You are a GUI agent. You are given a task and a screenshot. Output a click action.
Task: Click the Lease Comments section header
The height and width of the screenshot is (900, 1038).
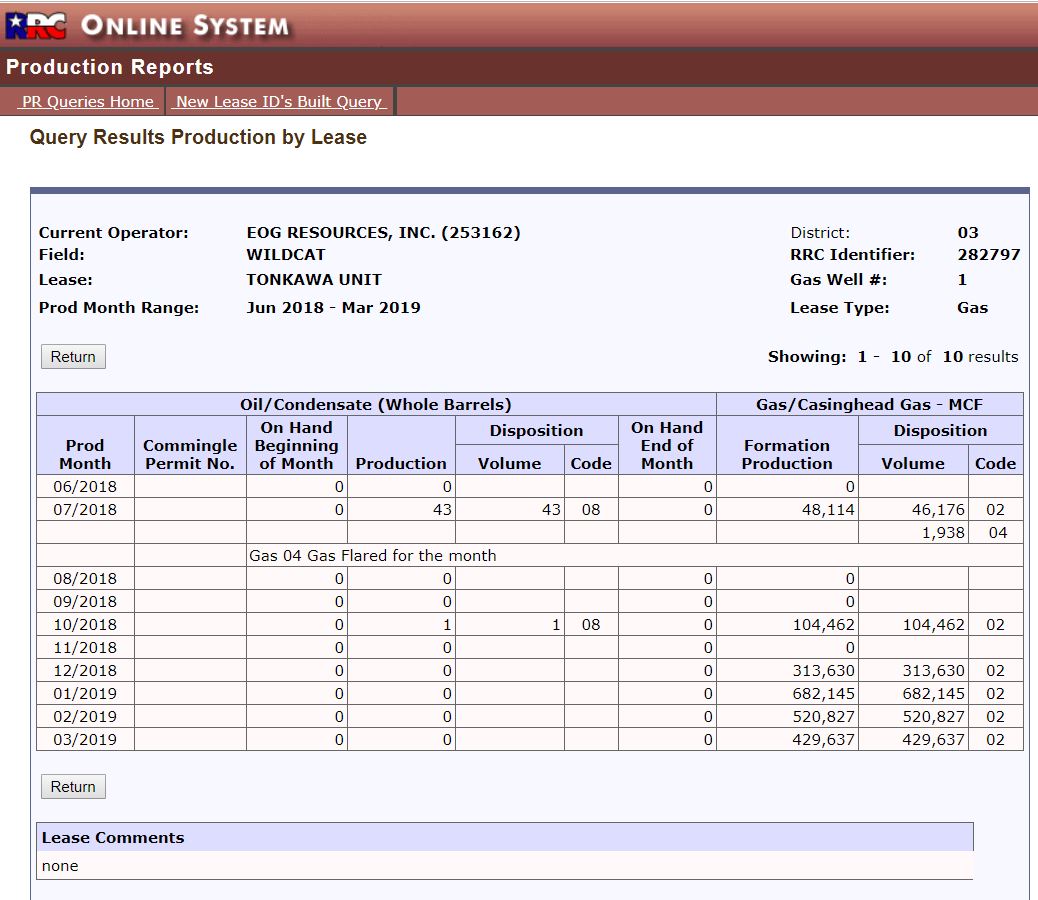click(x=112, y=837)
